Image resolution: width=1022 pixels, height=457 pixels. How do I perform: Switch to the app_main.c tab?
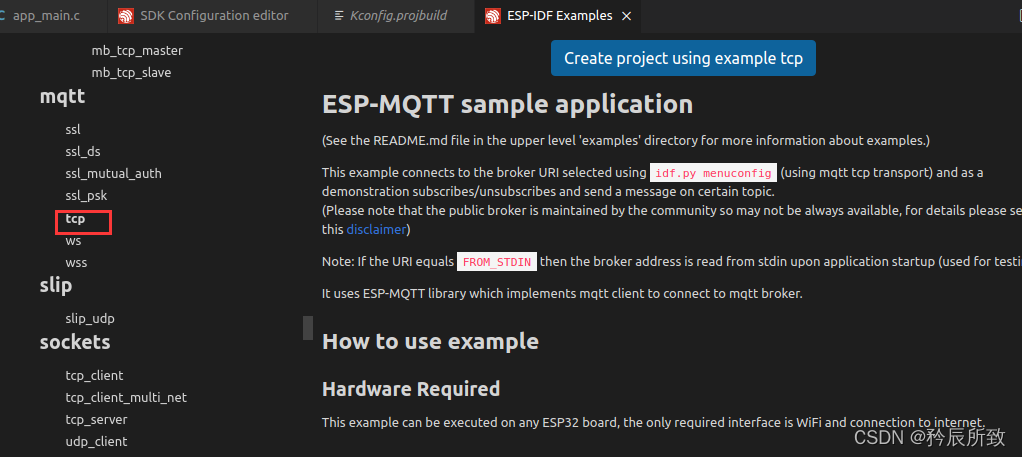[46, 16]
